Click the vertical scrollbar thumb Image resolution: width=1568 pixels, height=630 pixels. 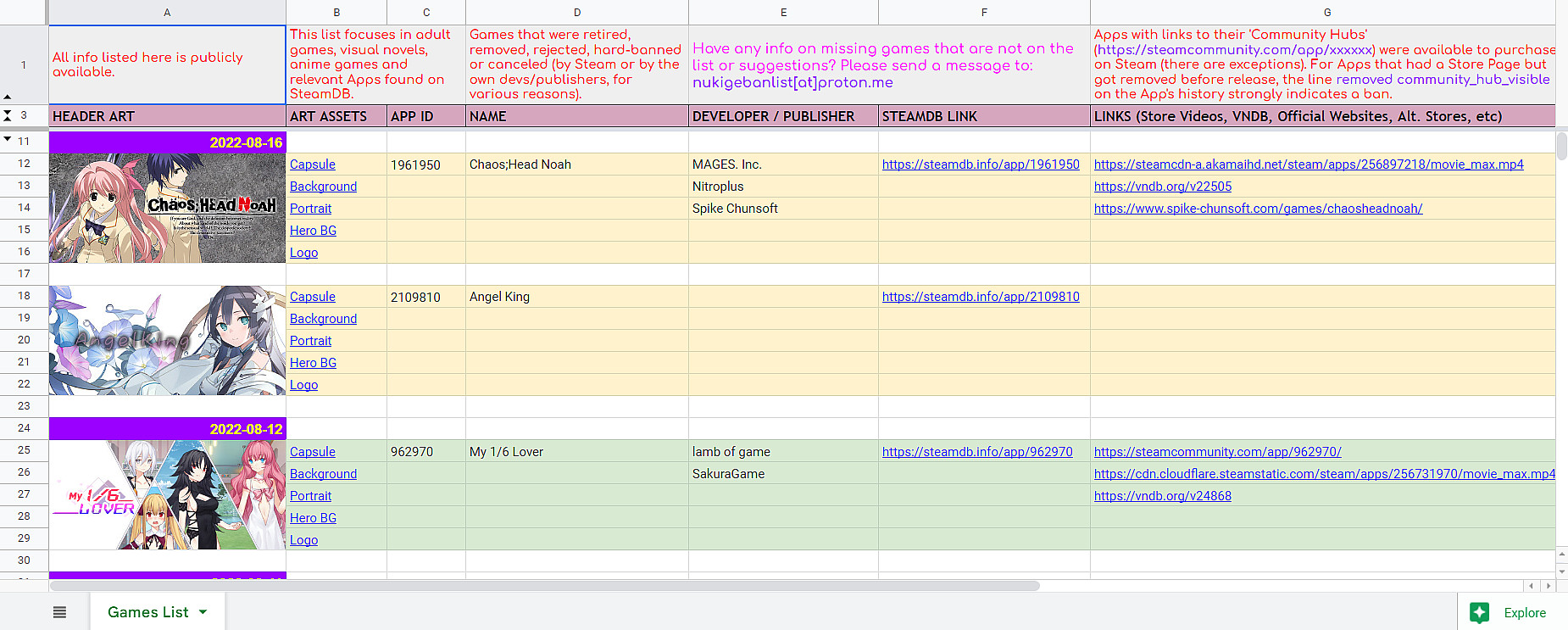(1561, 146)
